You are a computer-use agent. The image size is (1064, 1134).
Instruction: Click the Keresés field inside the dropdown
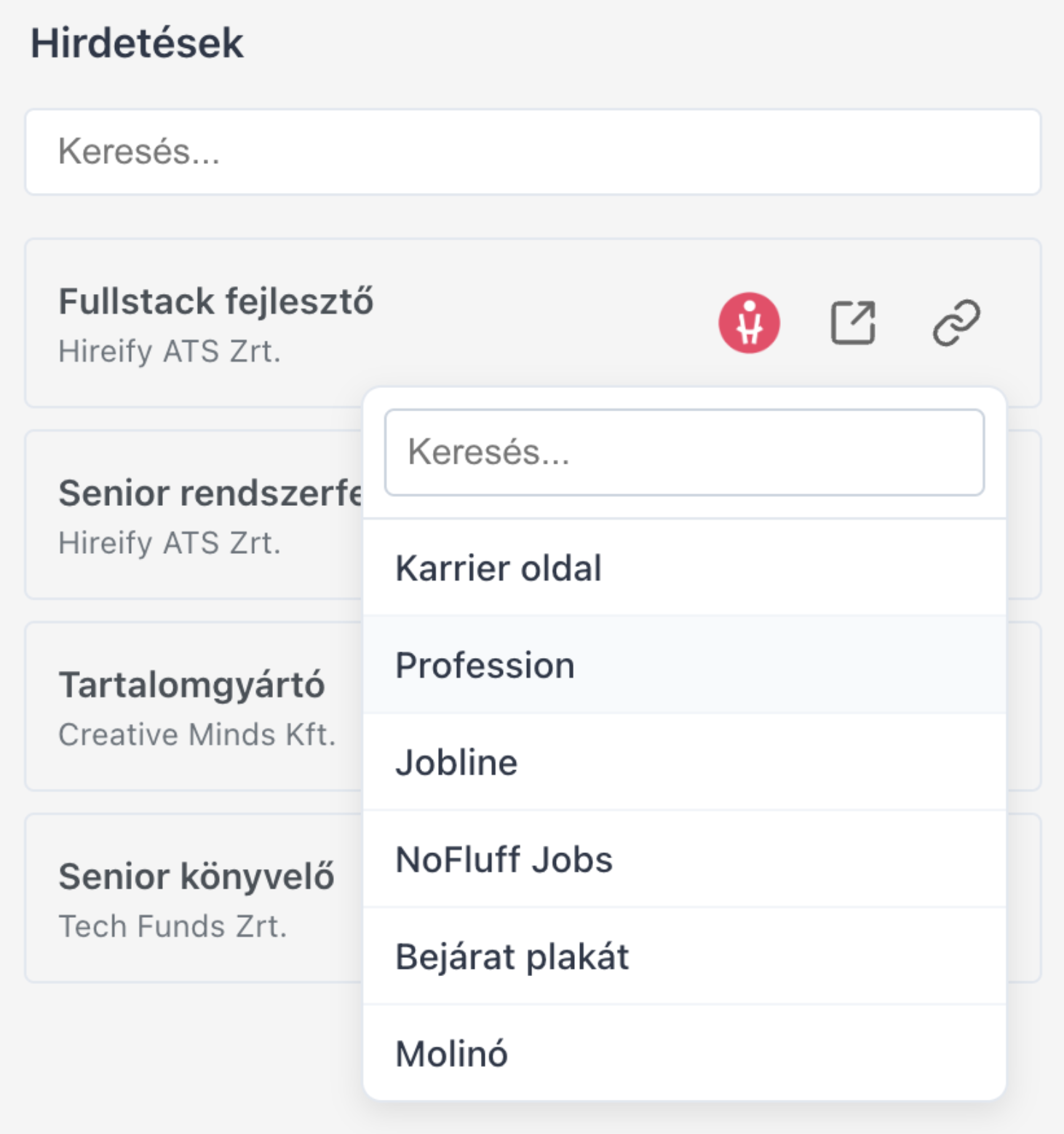click(x=684, y=453)
